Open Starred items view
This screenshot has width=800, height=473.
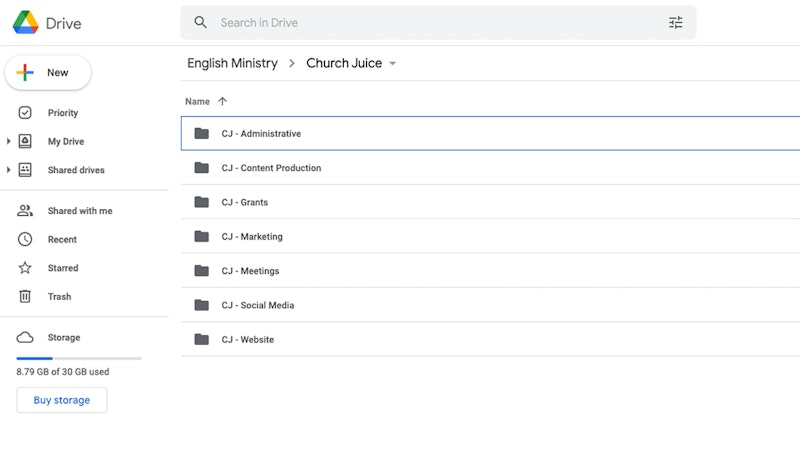click(63, 268)
